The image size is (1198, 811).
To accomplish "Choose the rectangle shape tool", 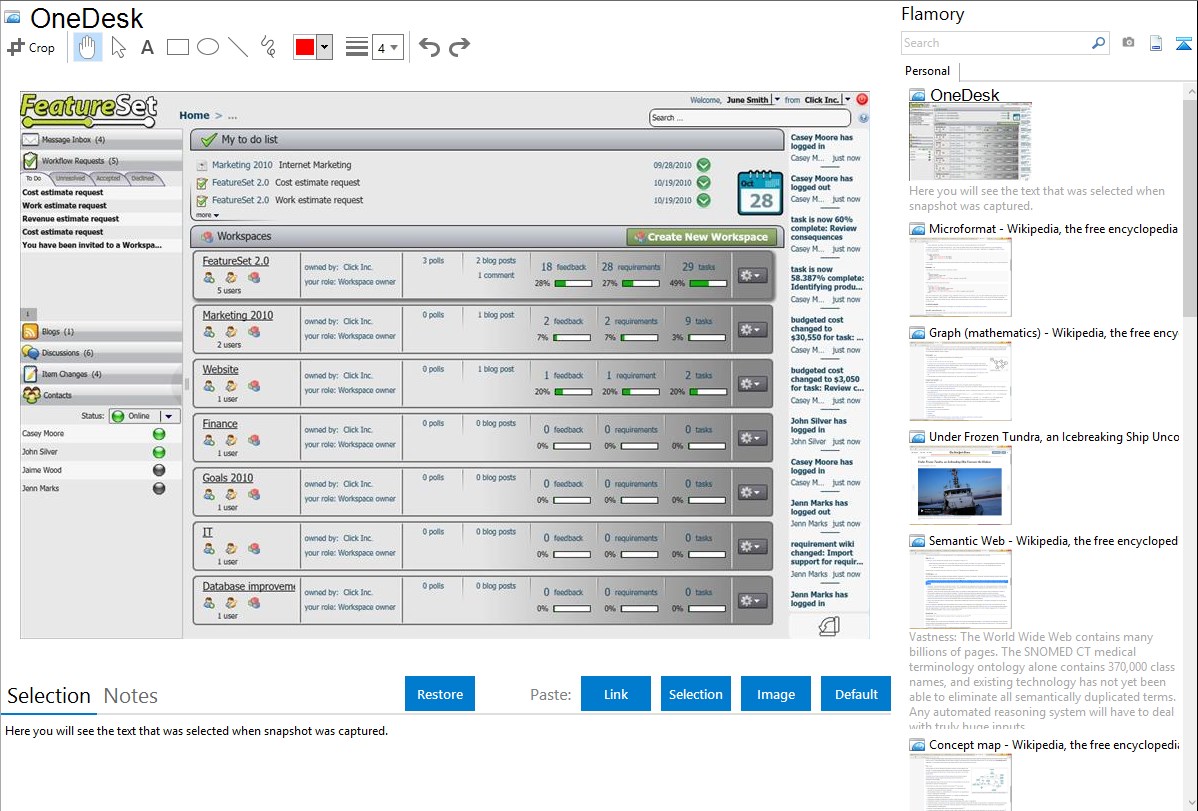I will [x=177, y=47].
